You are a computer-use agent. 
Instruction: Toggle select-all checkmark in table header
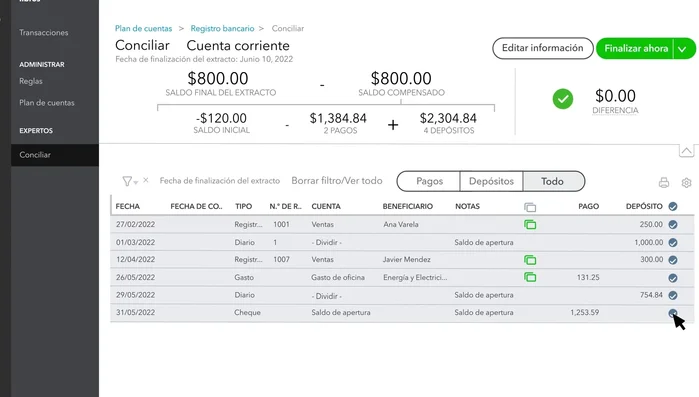(x=673, y=206)
